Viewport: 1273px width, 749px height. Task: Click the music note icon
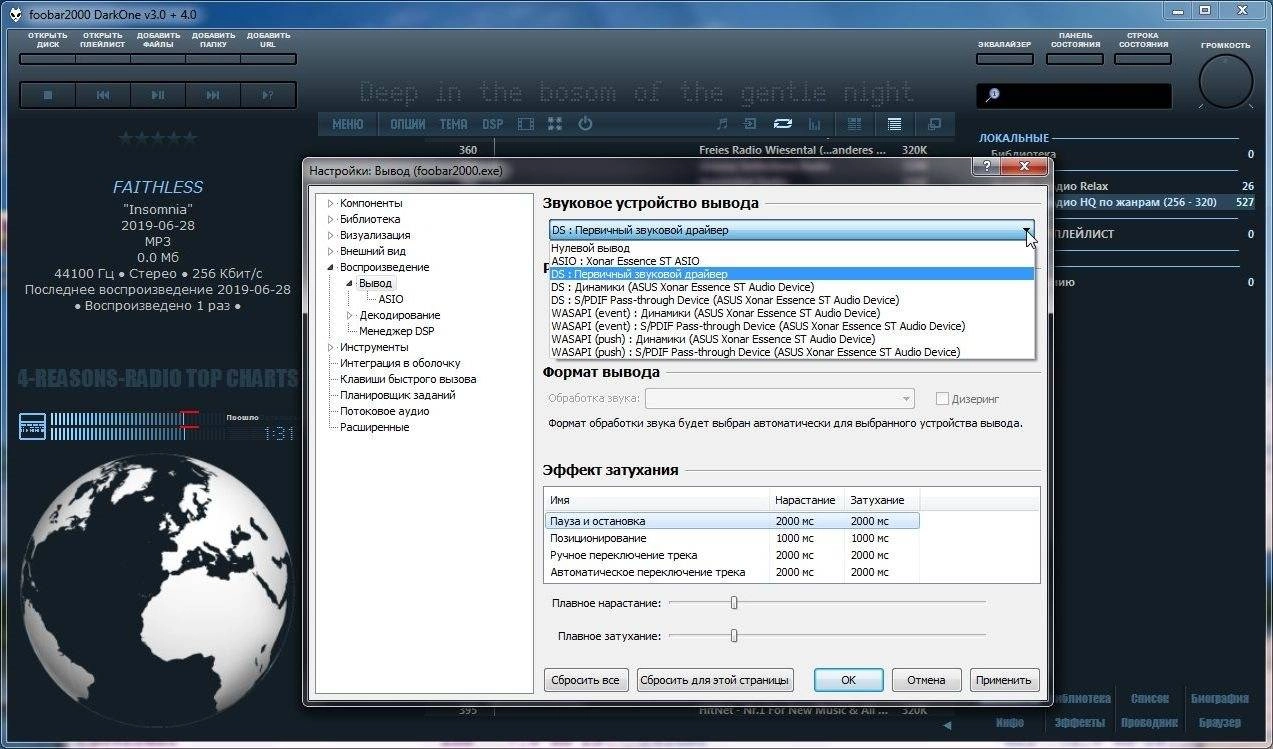[722, 124]
